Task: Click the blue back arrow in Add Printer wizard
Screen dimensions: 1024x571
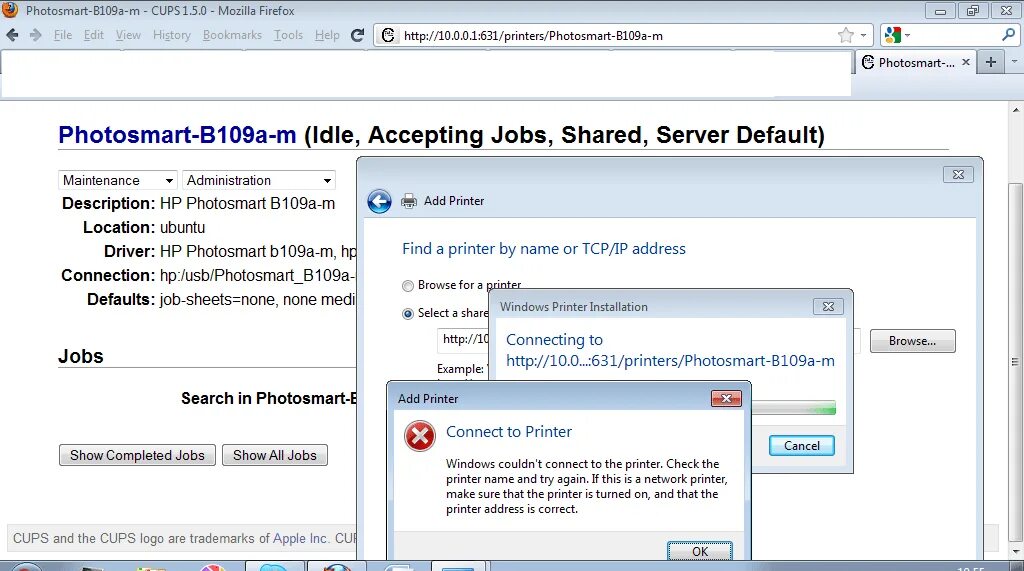Action: click(x=379, y=201)
